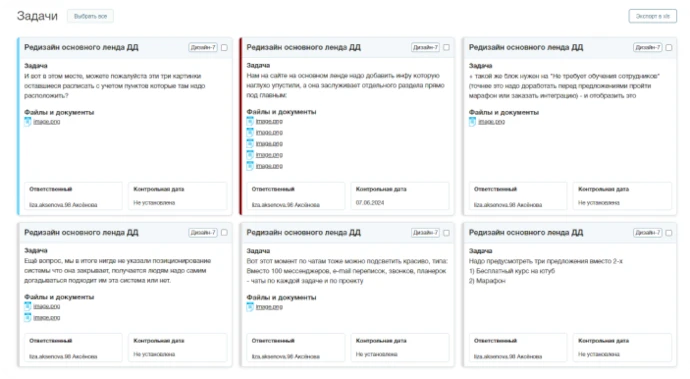
Task: Click the Дизайн-7 tag on top-left card
Action: [203, 48]
